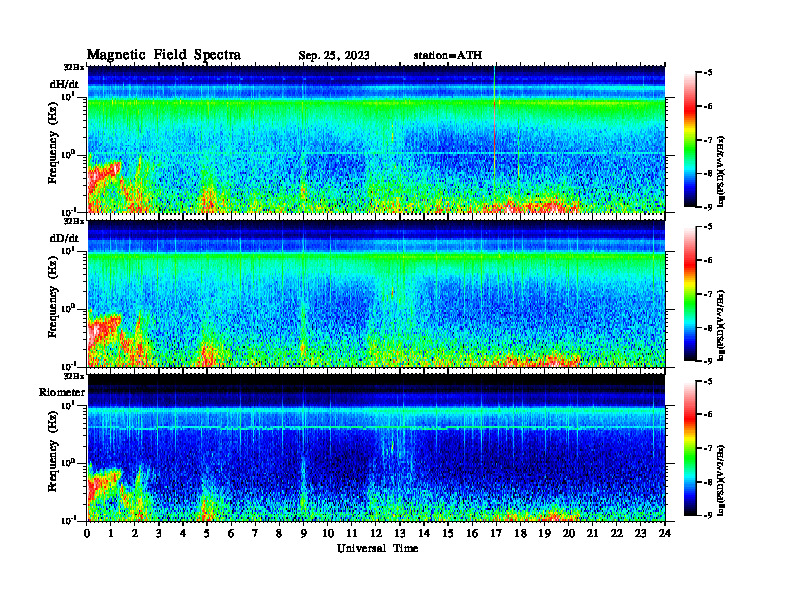Click the 'Magnetic Field Spectra' title text
The image size is (792, 612).
164,55
